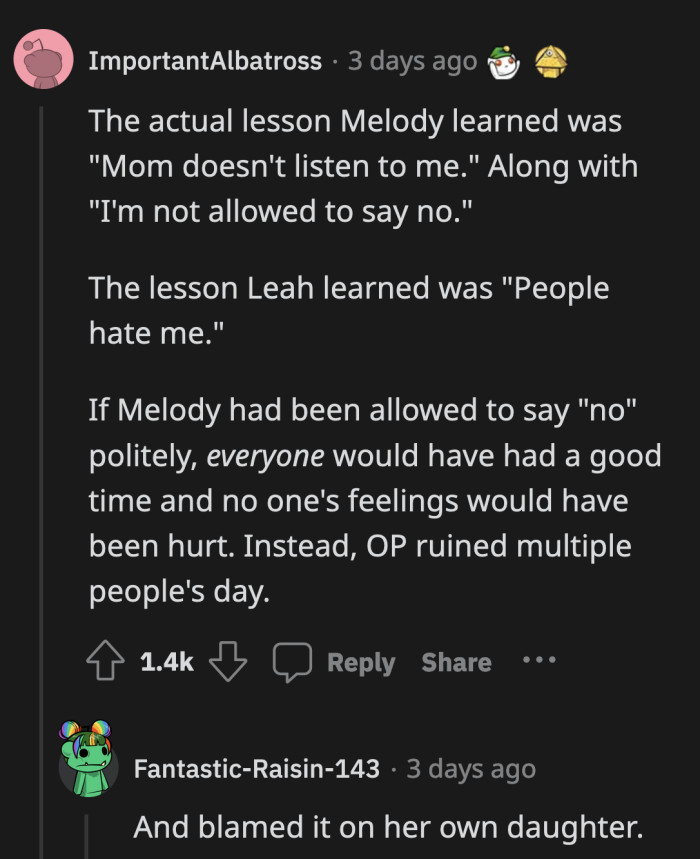Image resolution: width=700 pixels, height=859 pixels.
Task: View the elf Snoo award icon
Action: point(504,60)
